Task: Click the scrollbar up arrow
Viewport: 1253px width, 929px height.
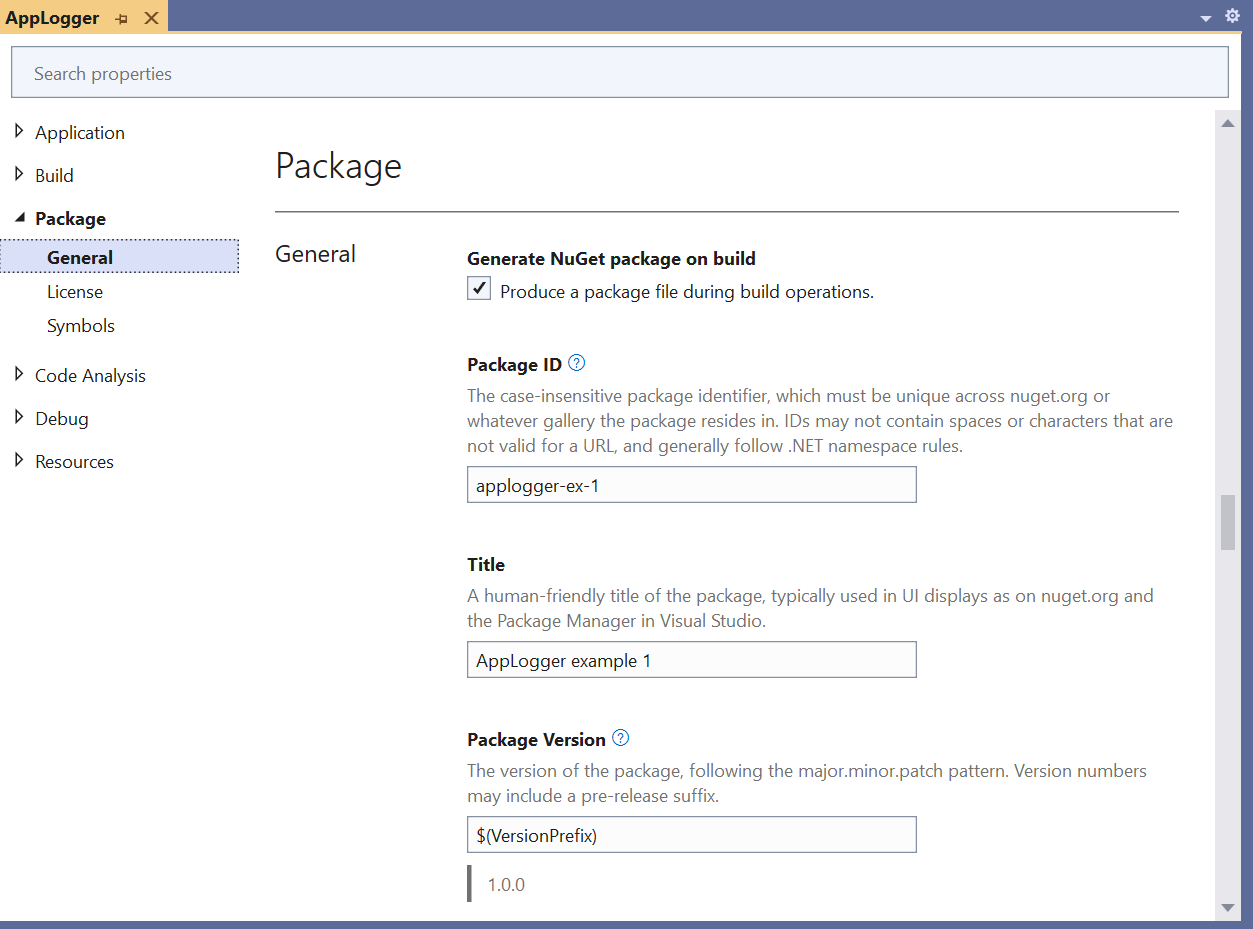Action: tap(1228, 122)
